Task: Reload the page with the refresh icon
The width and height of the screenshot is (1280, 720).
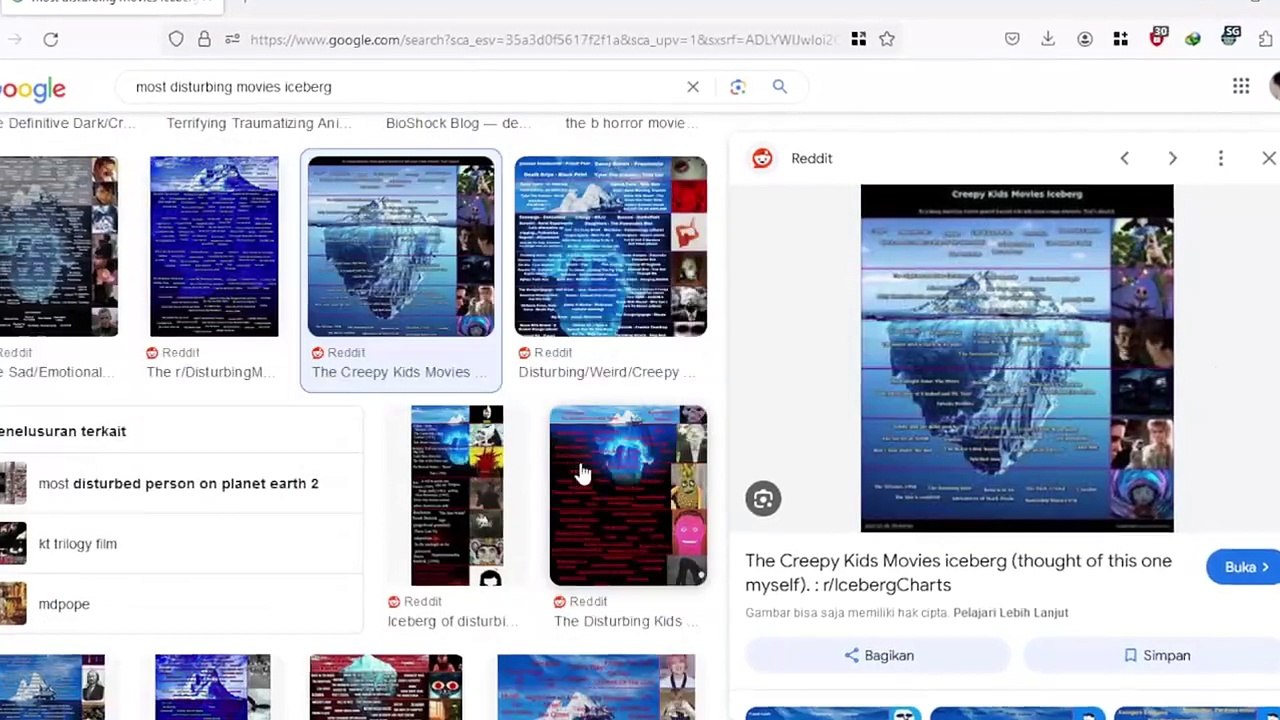Action: 51,39
